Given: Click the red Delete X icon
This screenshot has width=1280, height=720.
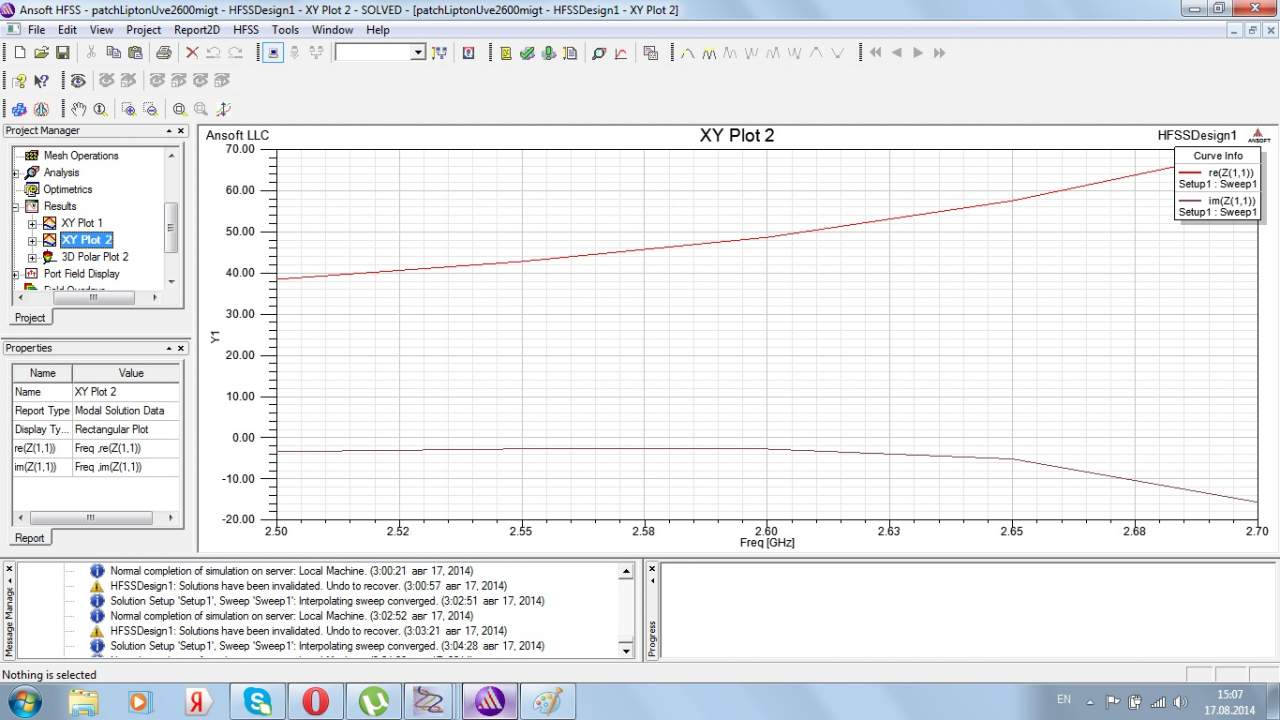Looking at the screenshot, I should 192,53.
